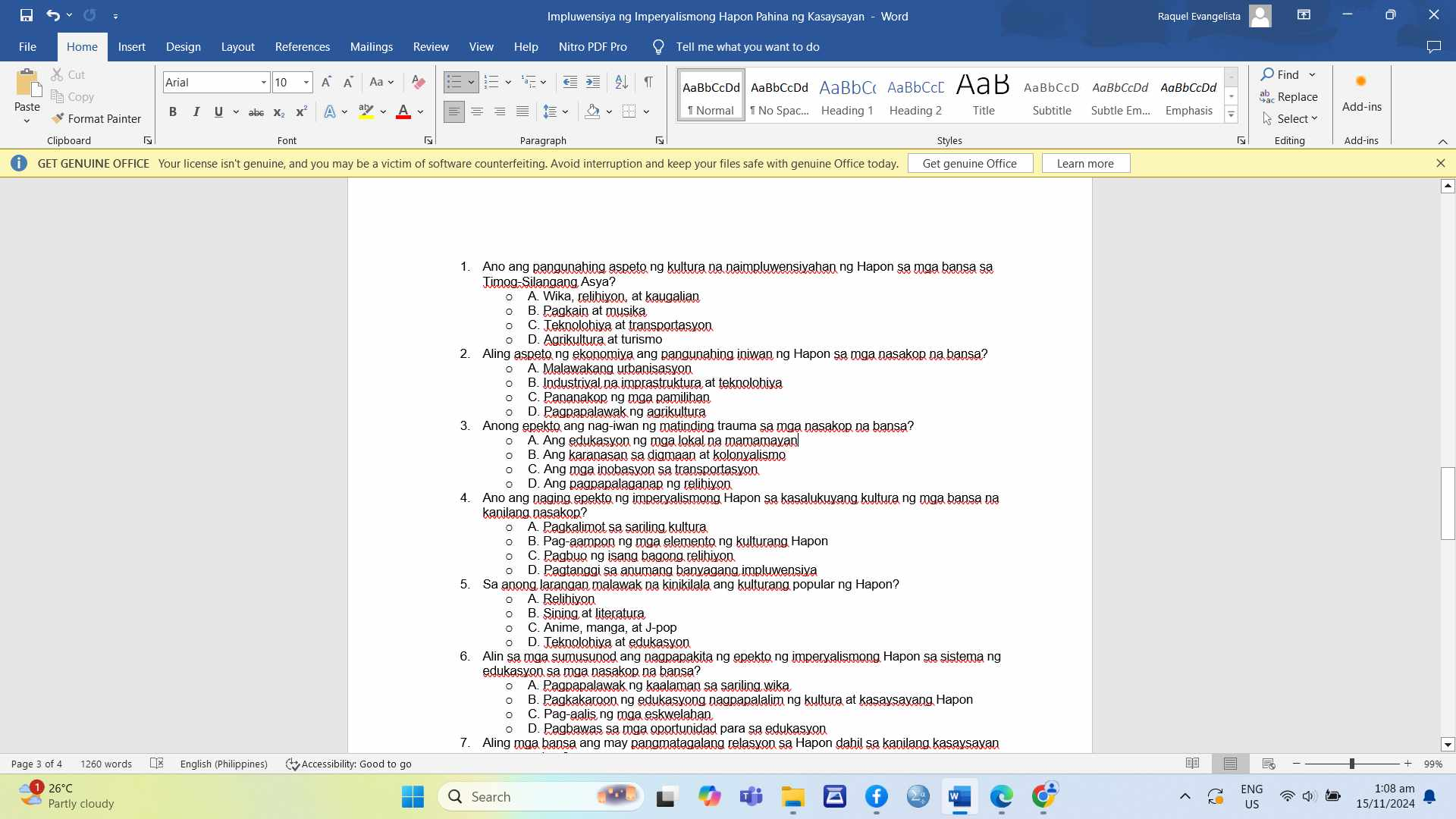
Task: Justify the paragraph text
Action: (x=522, y=112)
